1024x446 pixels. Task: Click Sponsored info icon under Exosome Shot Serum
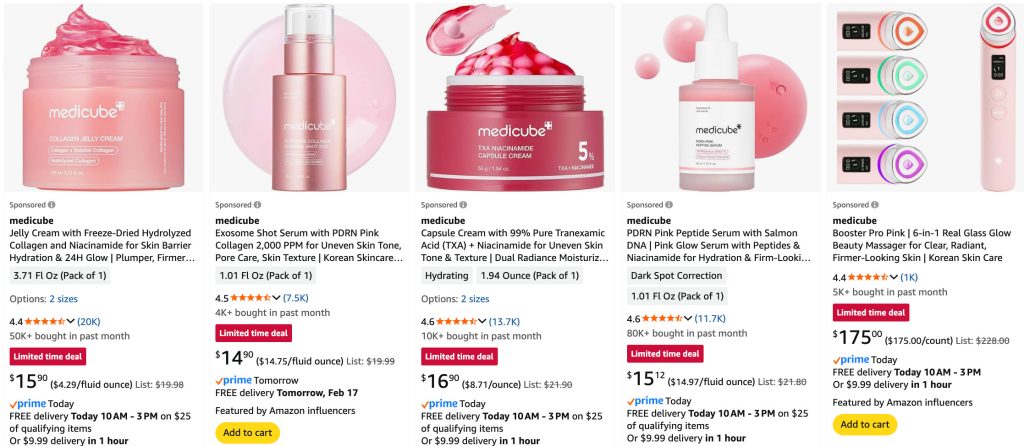pyautogui.click(x=257, y=205)
